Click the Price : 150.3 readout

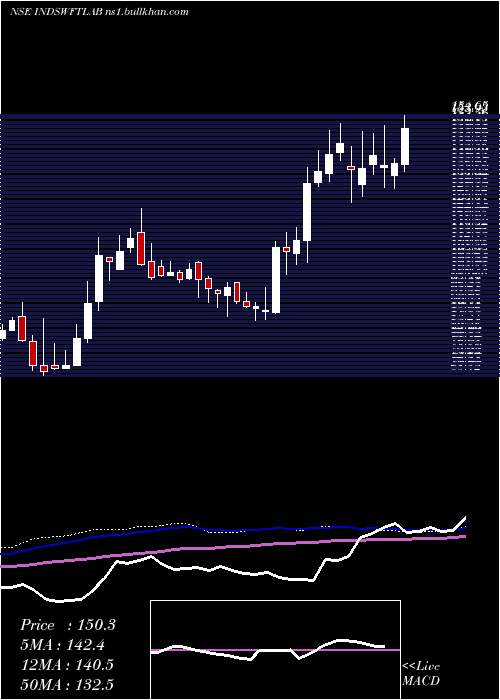(x=68, y=625)
